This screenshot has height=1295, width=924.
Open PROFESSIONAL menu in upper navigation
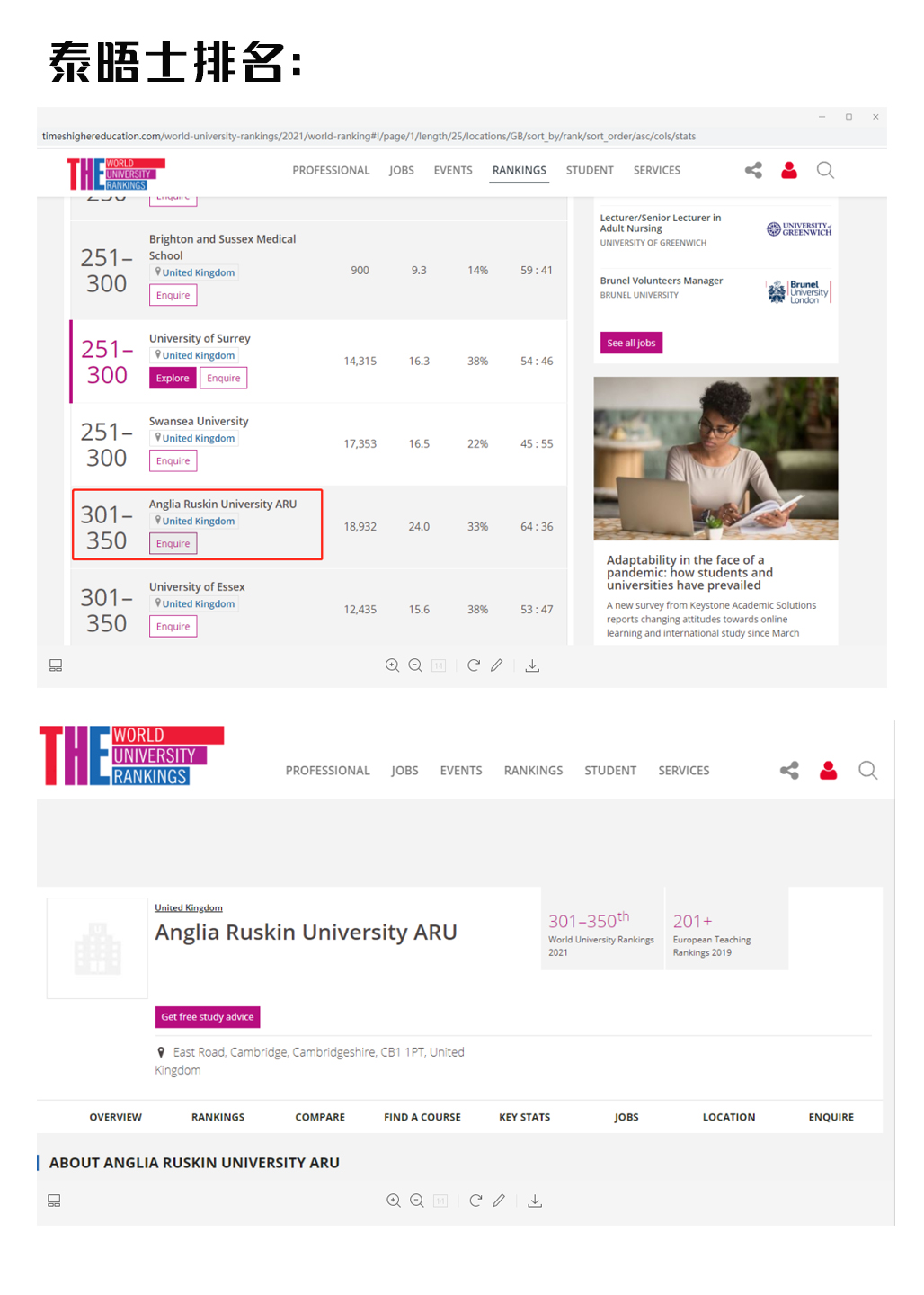pyautogui.click(x=331, y=170)
